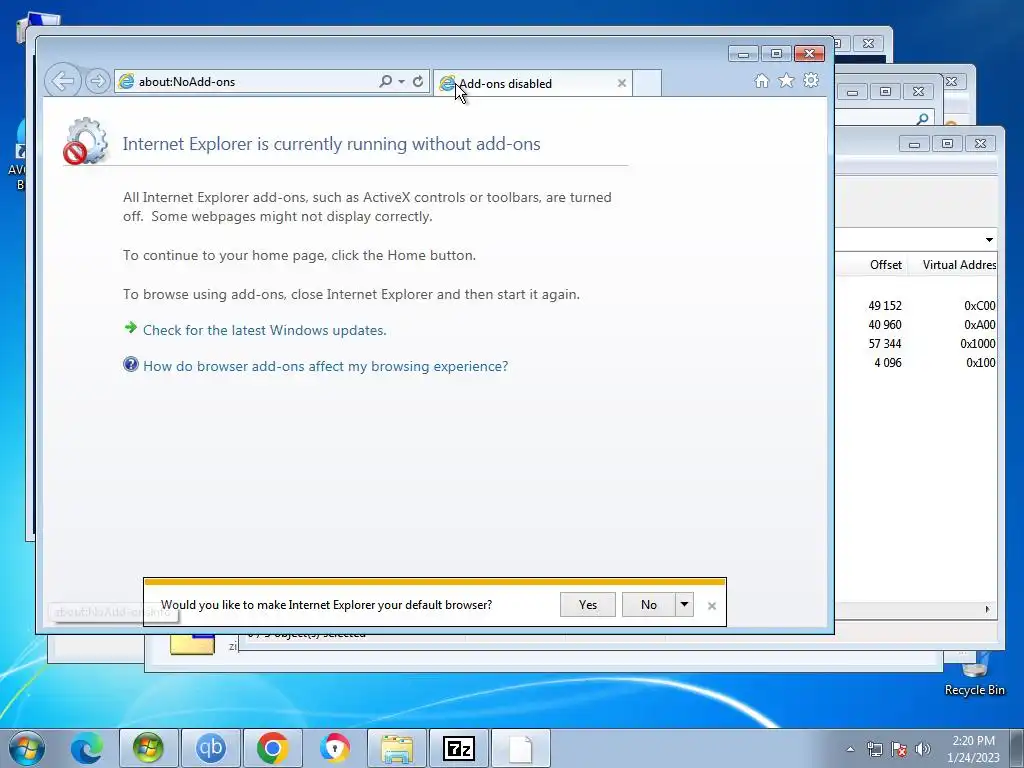Click the green arrow beside Windows updates

click(131, 328)
